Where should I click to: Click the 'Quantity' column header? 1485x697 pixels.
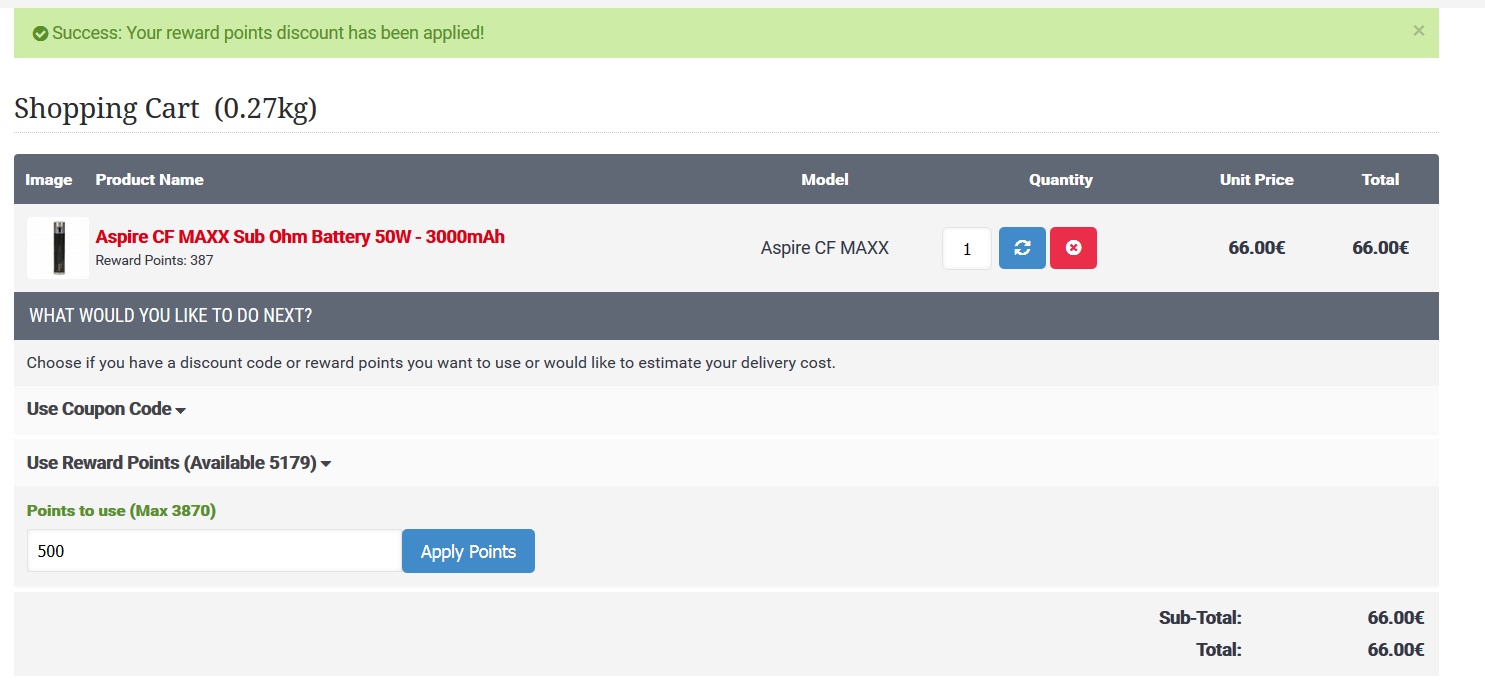(1061, 180)
